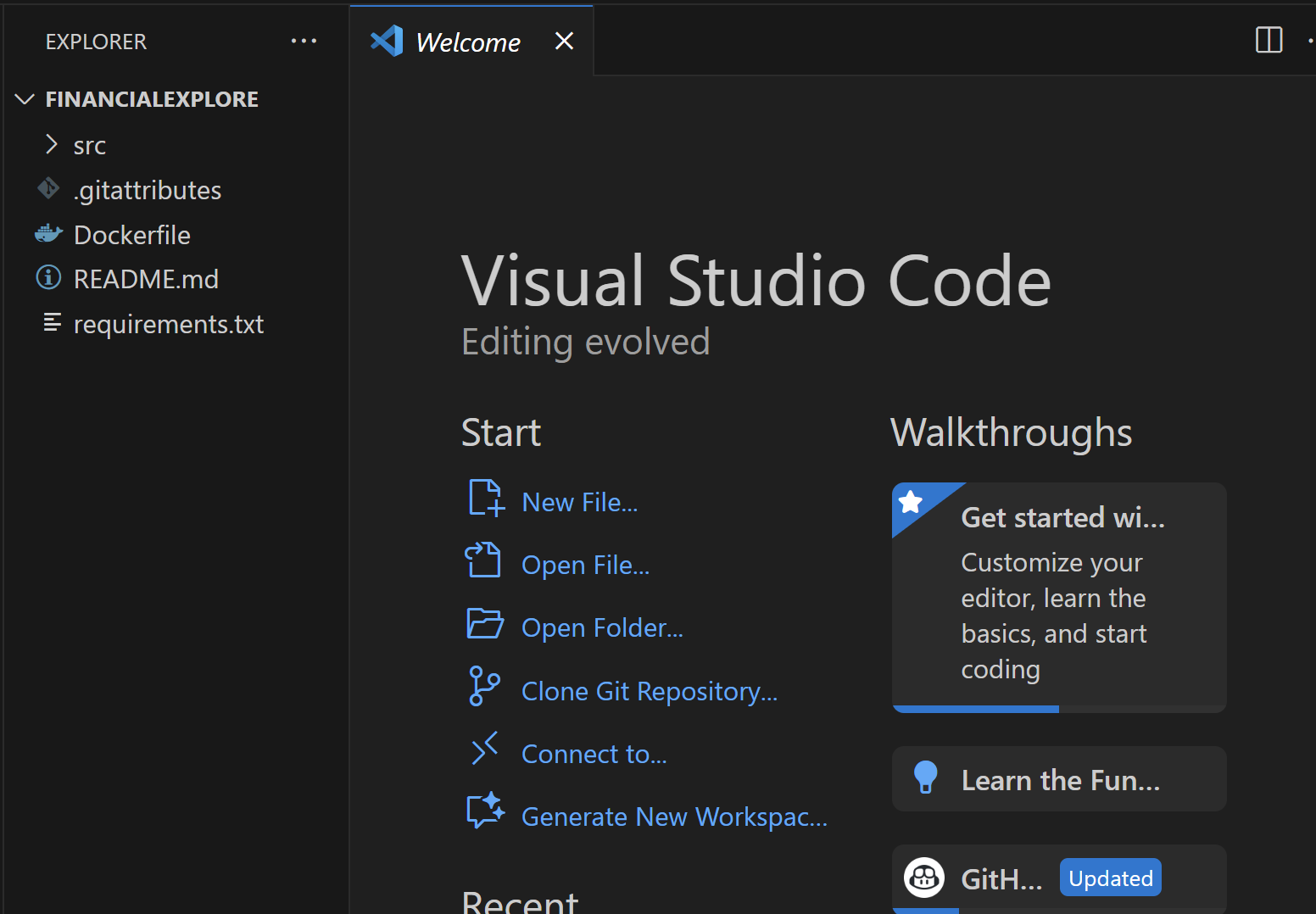The height and width of the screenshot is (914, 1316).
Task: Select the .gitattributes file
Action: [x=147, y=190]
